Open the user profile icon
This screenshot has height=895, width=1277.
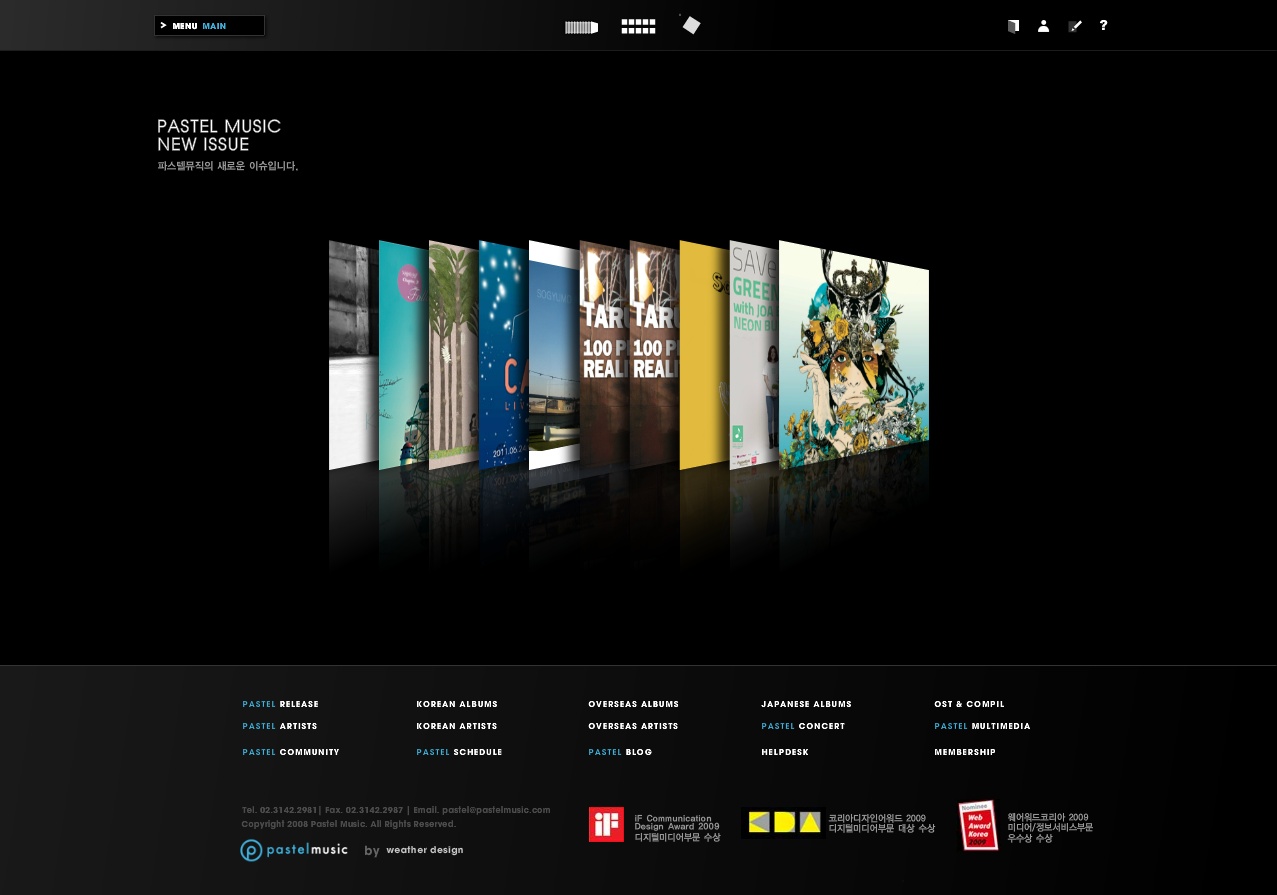1043,26
